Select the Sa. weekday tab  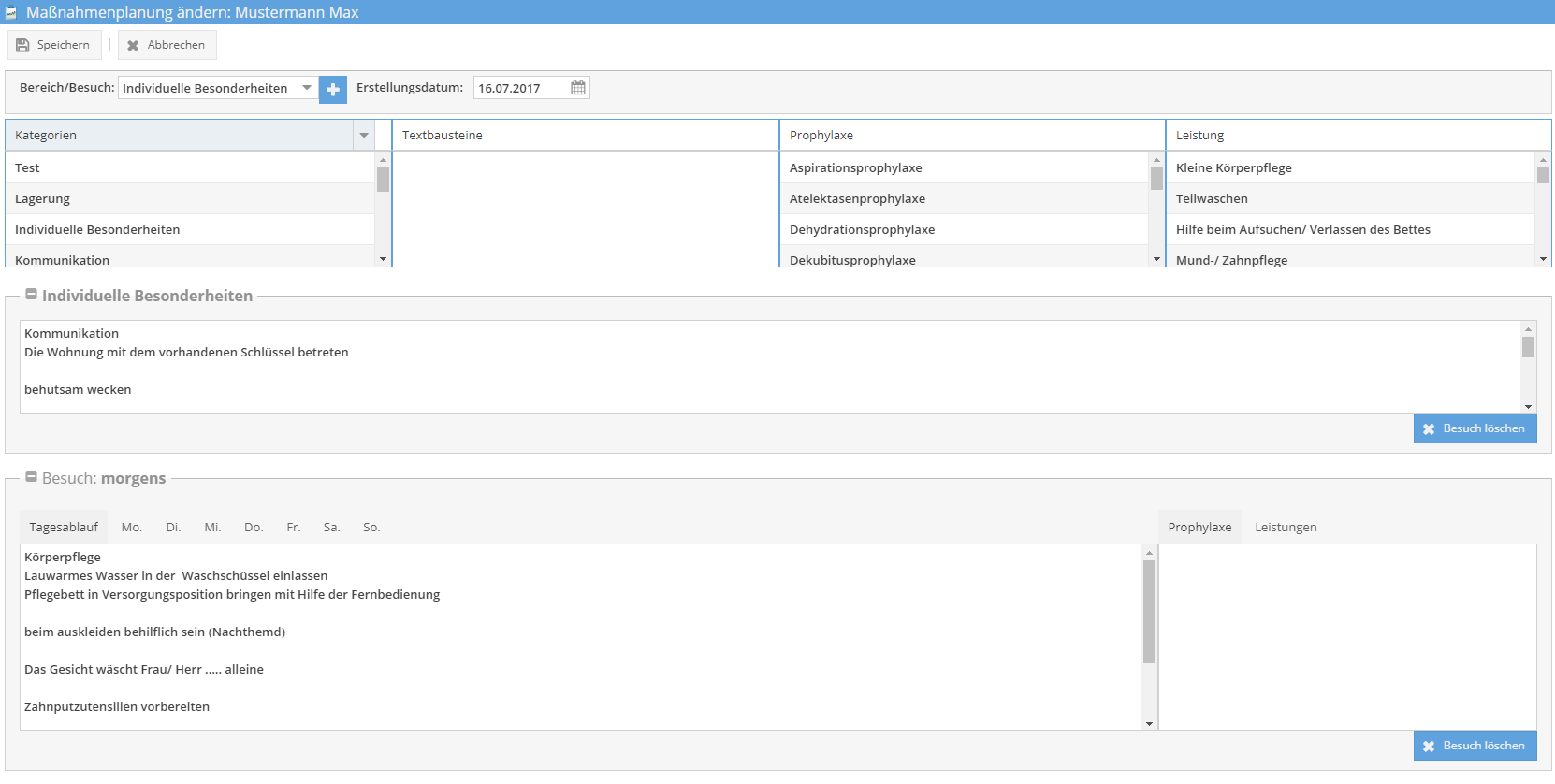pos(331,528)
